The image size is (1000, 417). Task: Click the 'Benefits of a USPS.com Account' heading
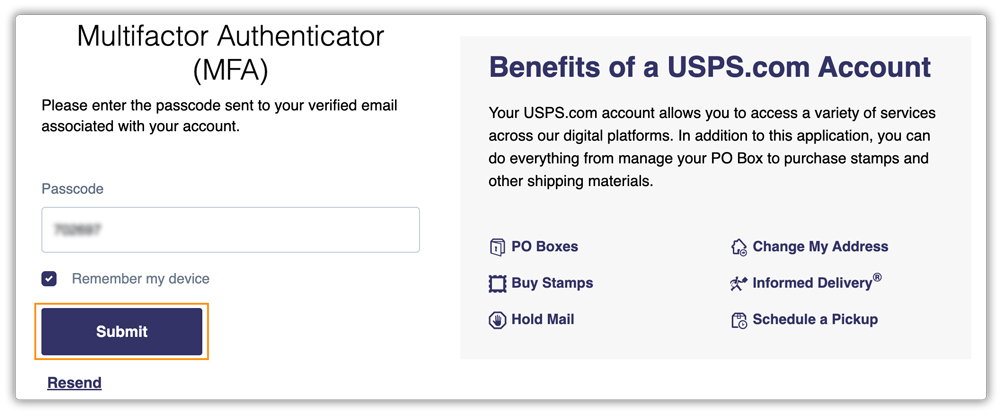(710, 68)
